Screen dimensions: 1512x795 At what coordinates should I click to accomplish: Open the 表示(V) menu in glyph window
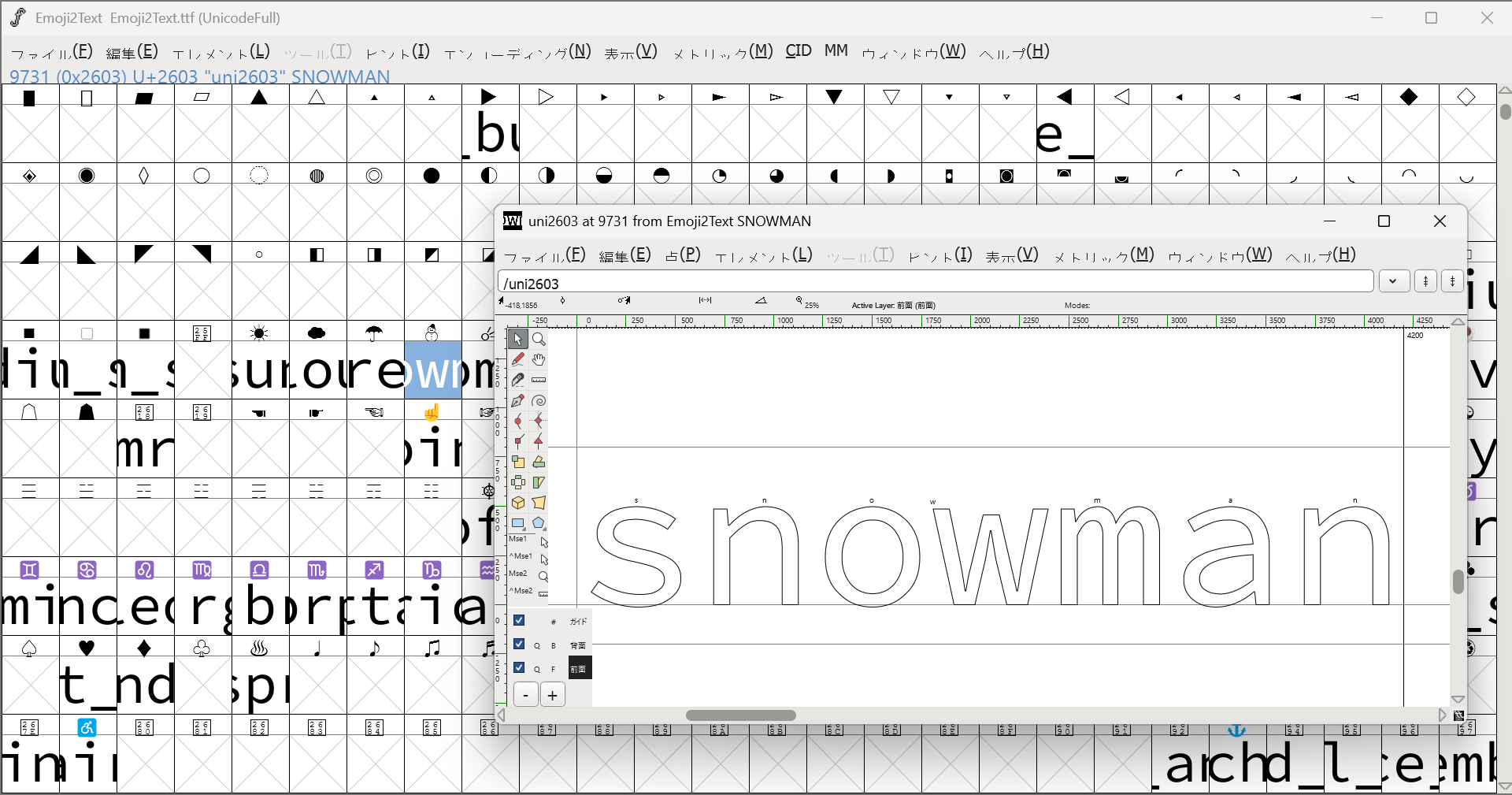click(x=1012, y=255)
